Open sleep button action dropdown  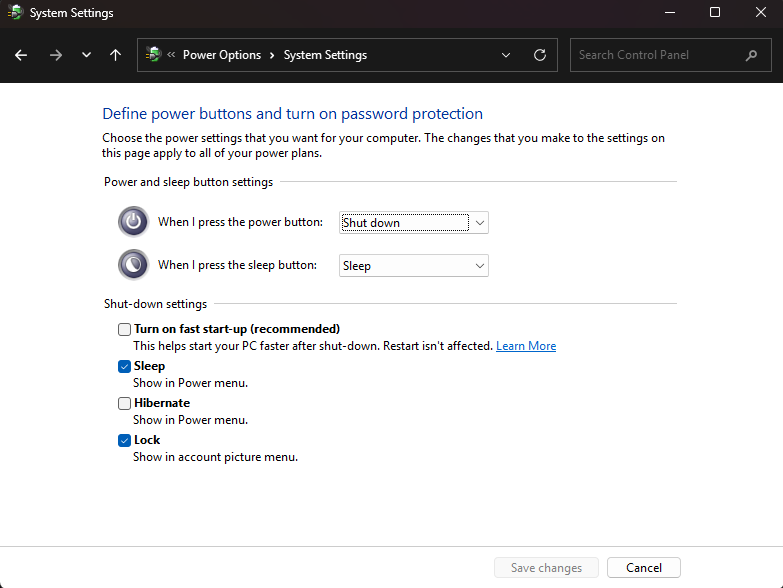click(413, 266)
